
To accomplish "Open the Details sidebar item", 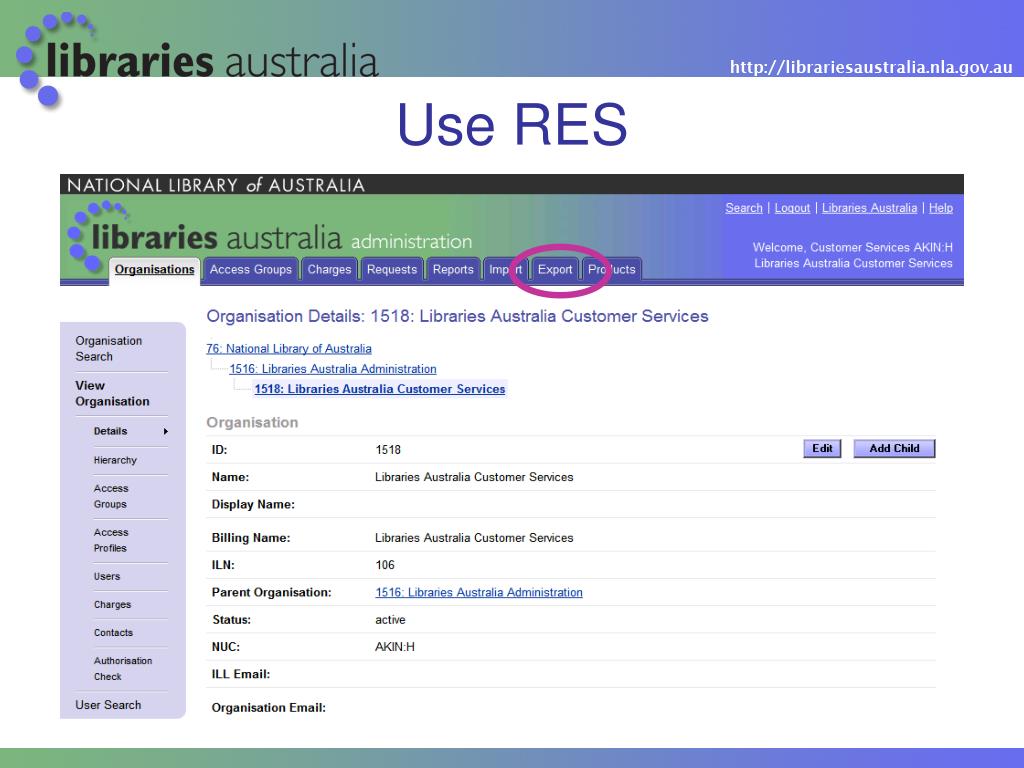I will point(110,431).
